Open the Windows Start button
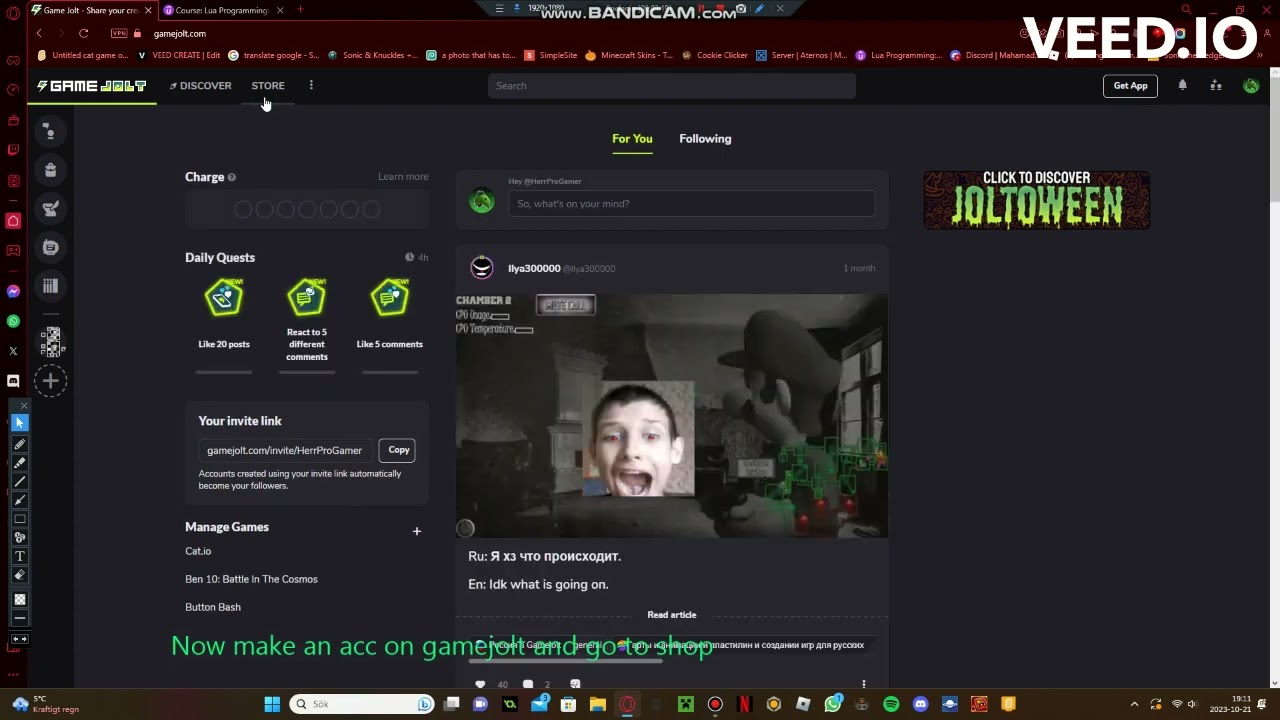 [x=272, y=704]
